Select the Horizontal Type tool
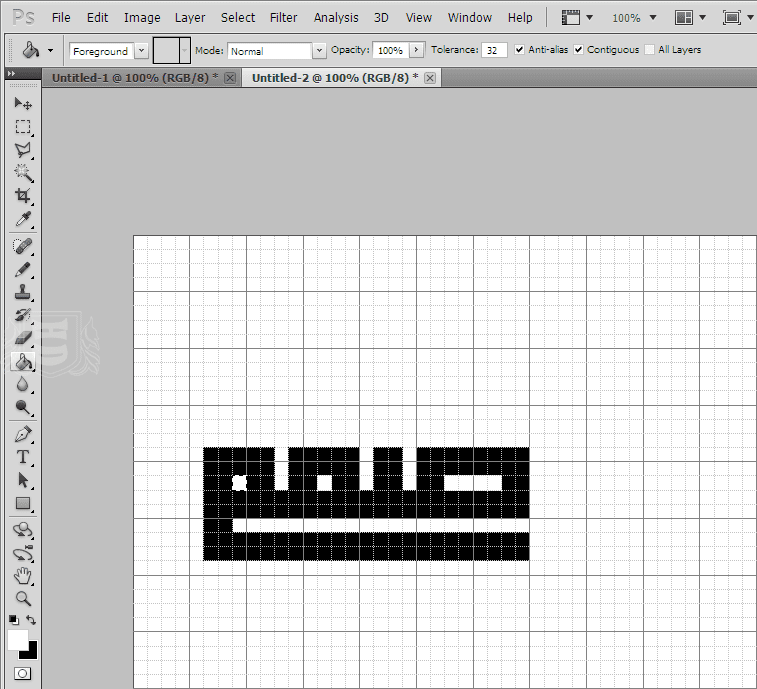This screenshot has width=757, height=689. (22, 457)
